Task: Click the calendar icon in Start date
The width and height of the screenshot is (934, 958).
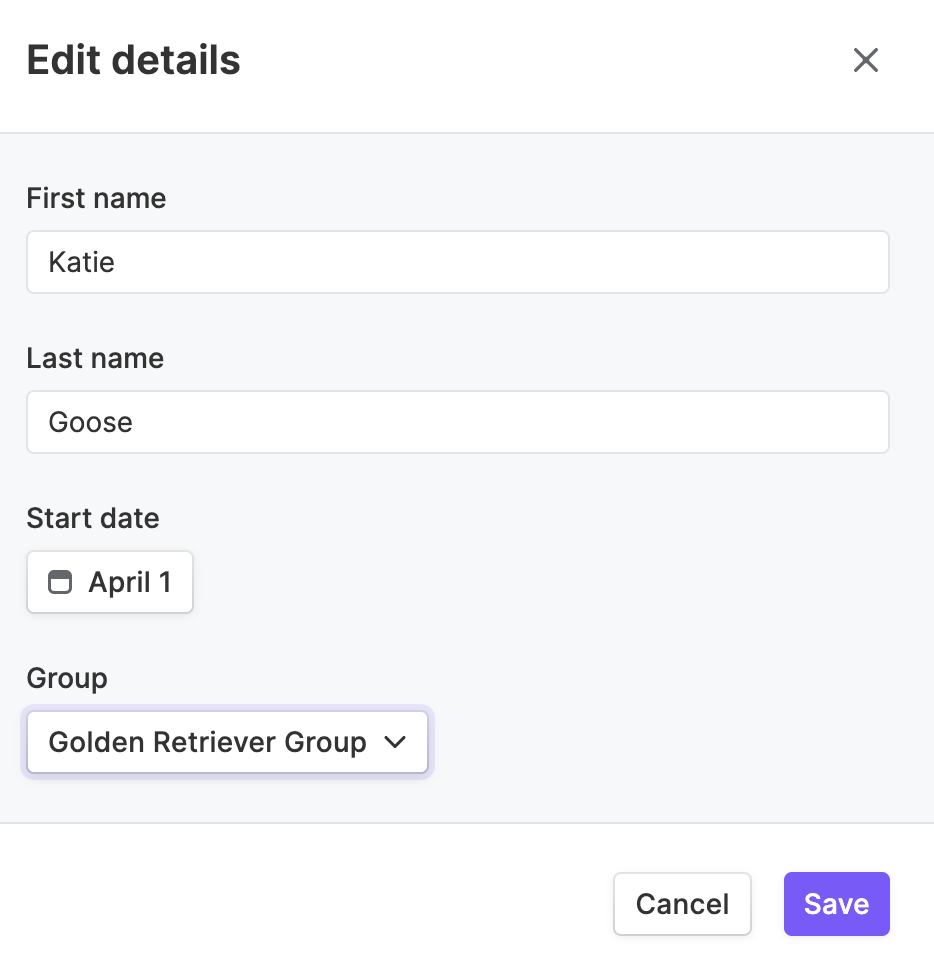Action: pyautogui.click(x=60, y=582)
